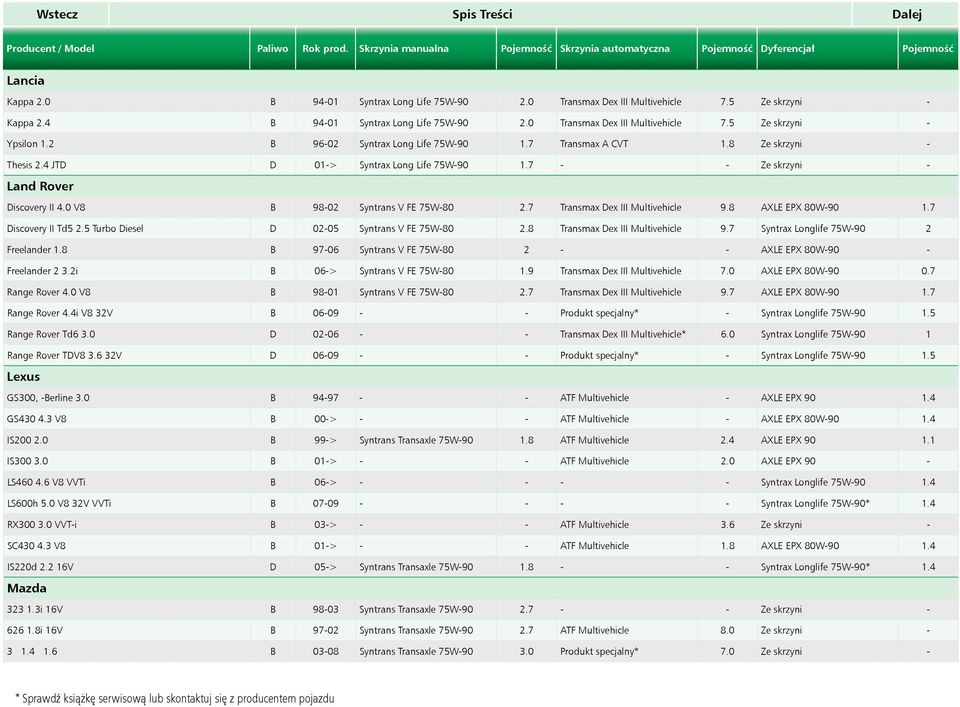Select Freelander 1.8 model name

[x=37, y=249]
